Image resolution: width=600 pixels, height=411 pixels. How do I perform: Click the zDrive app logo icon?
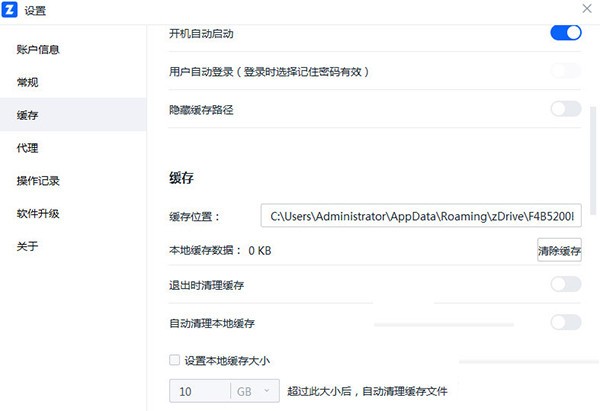12,11
